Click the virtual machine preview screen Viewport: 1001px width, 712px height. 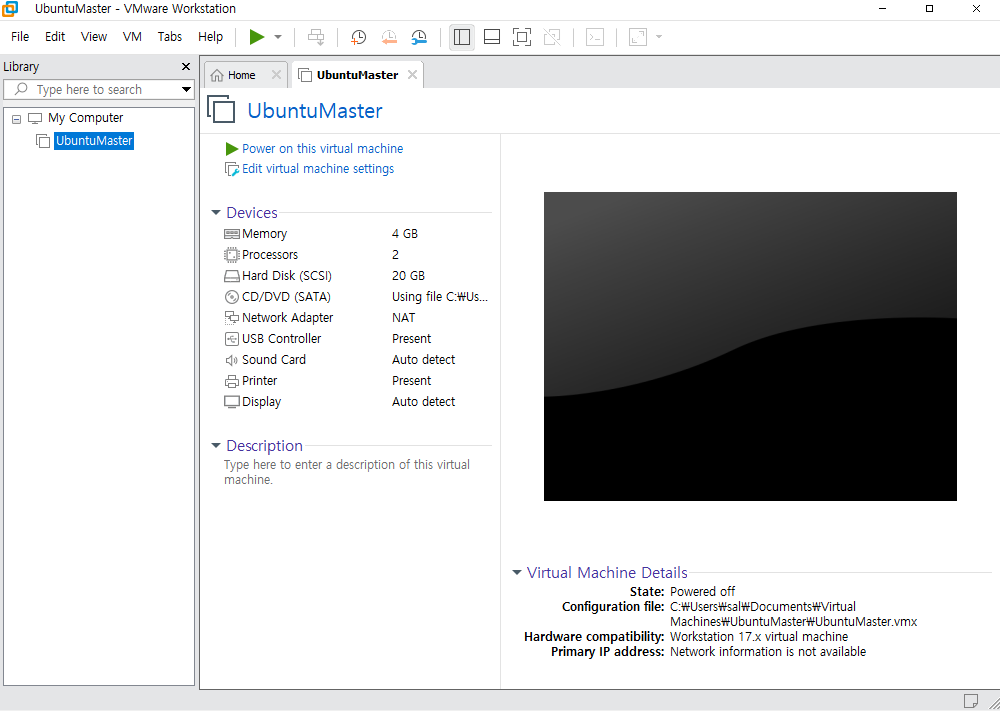[750, 347]
